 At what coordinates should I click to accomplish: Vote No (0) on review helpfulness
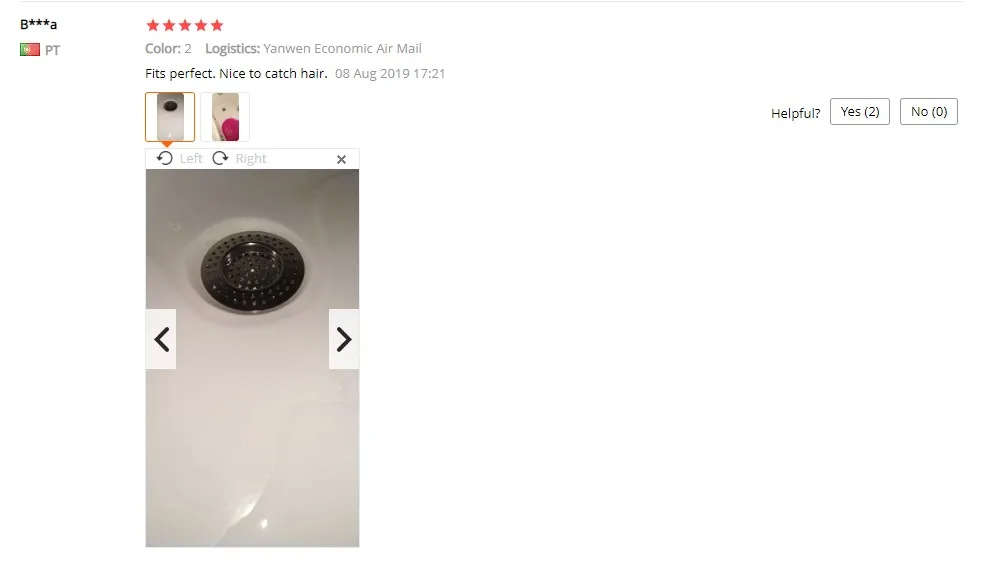pos(929,111)
